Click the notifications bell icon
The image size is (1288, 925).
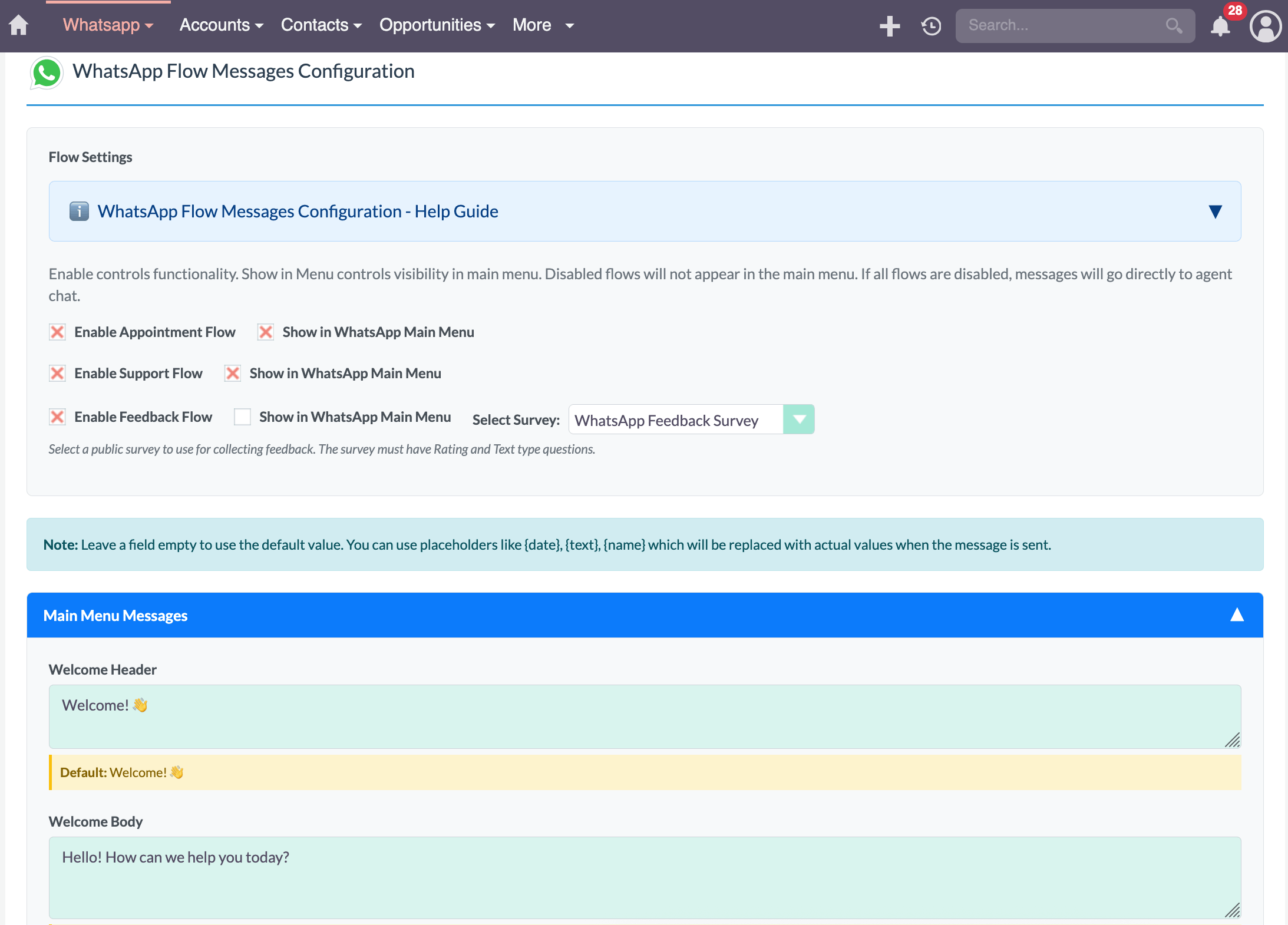click(1220, 26)
